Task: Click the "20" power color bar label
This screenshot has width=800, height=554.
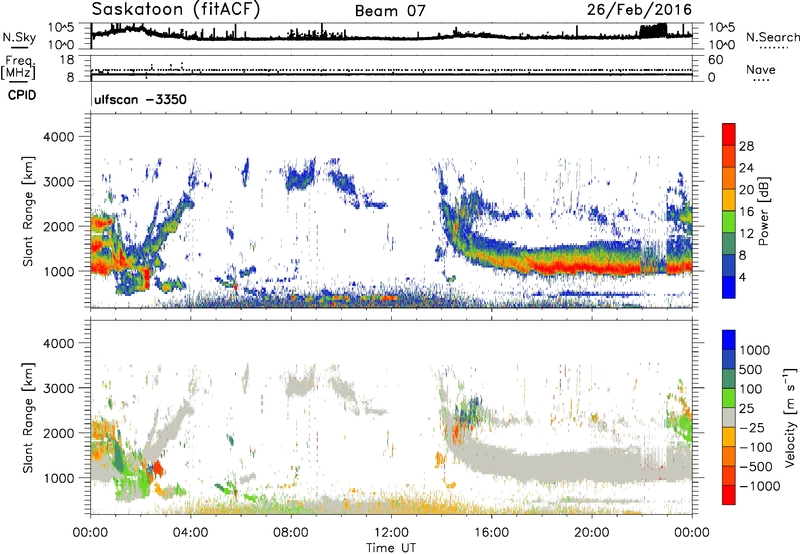Action: coord(746,190)
